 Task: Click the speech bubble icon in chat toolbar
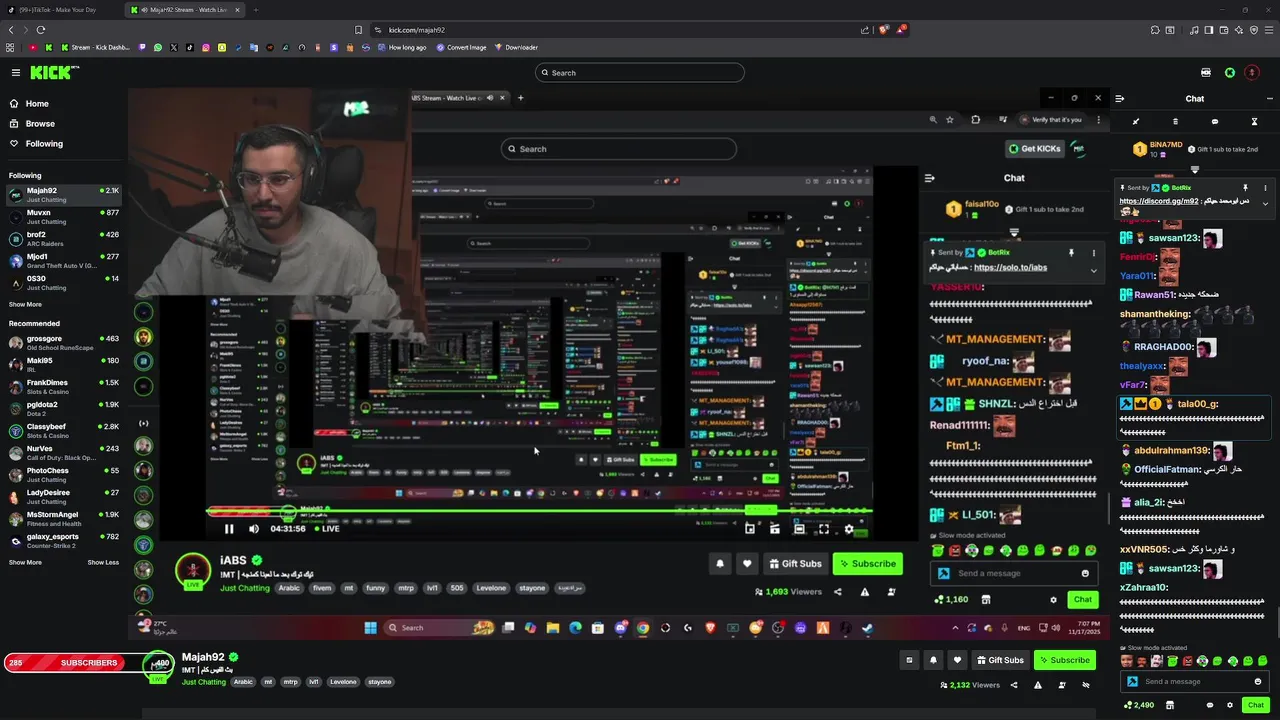(1215, 122)
